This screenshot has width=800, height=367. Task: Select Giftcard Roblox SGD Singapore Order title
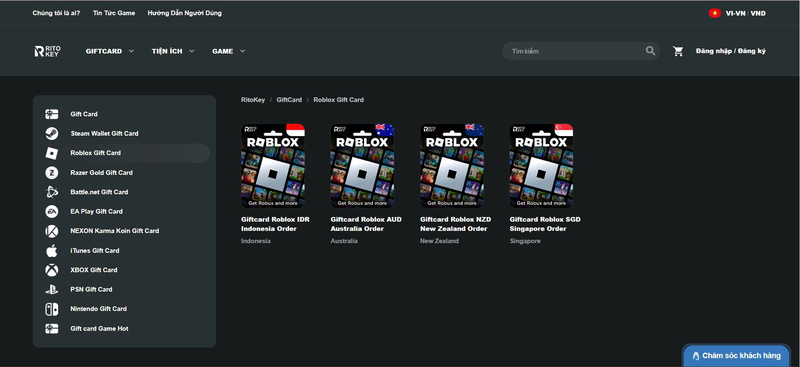click(x=545, y=224)
